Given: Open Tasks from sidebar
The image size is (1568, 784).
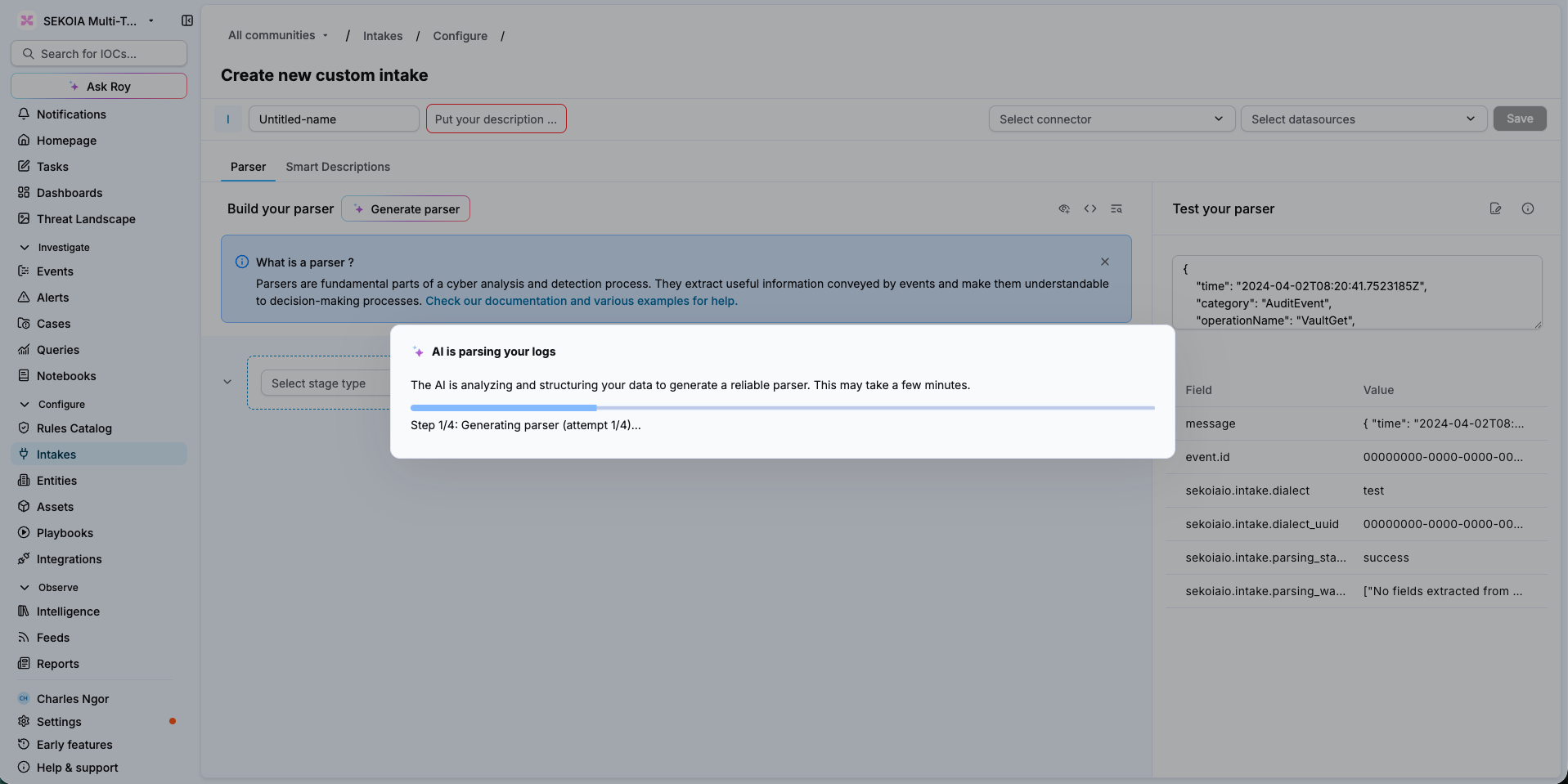Looking at the screenshot, I should [52, 167].
